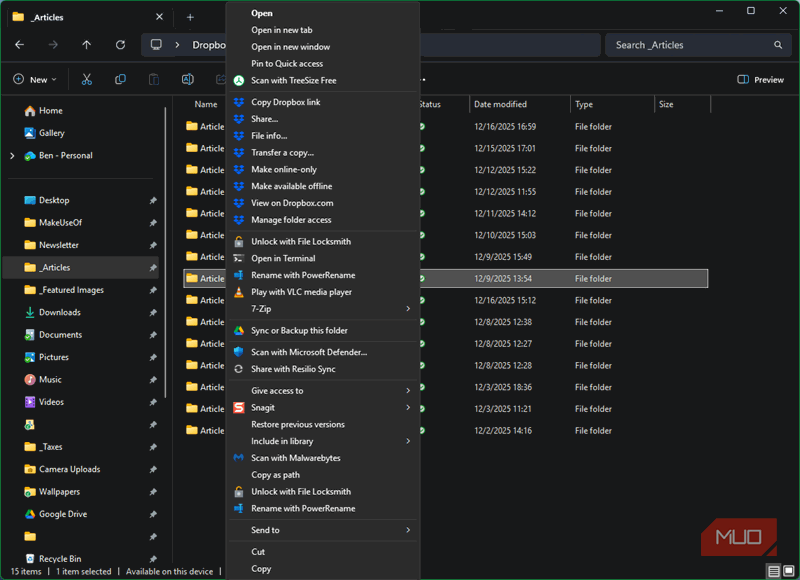Viewport: 800px width, 580px height.
Task: Choose Sync or Backup this folder
Action: pyautogui.click(x=322, y=331)
